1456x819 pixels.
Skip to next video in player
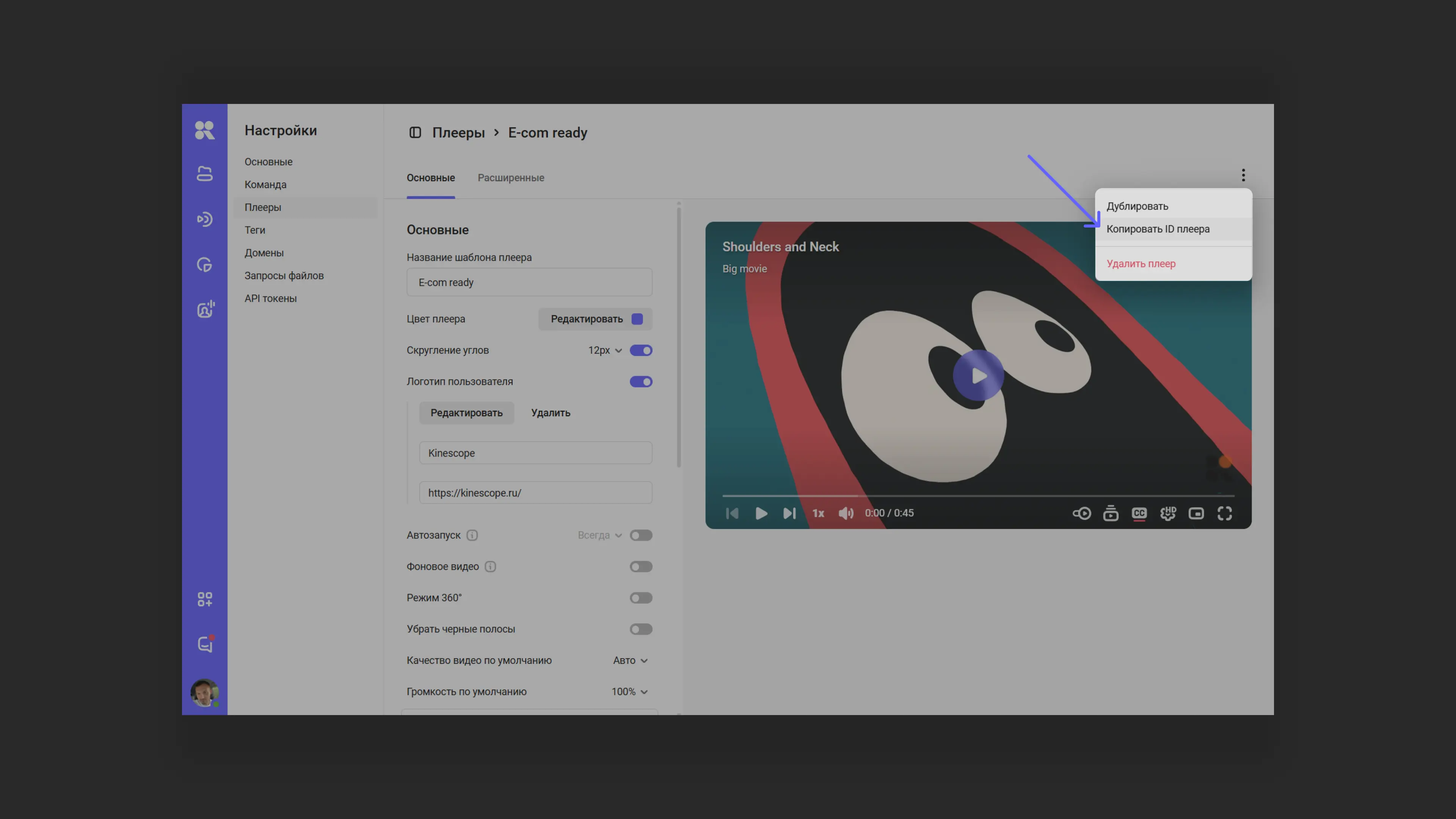(x=789, y=513)
